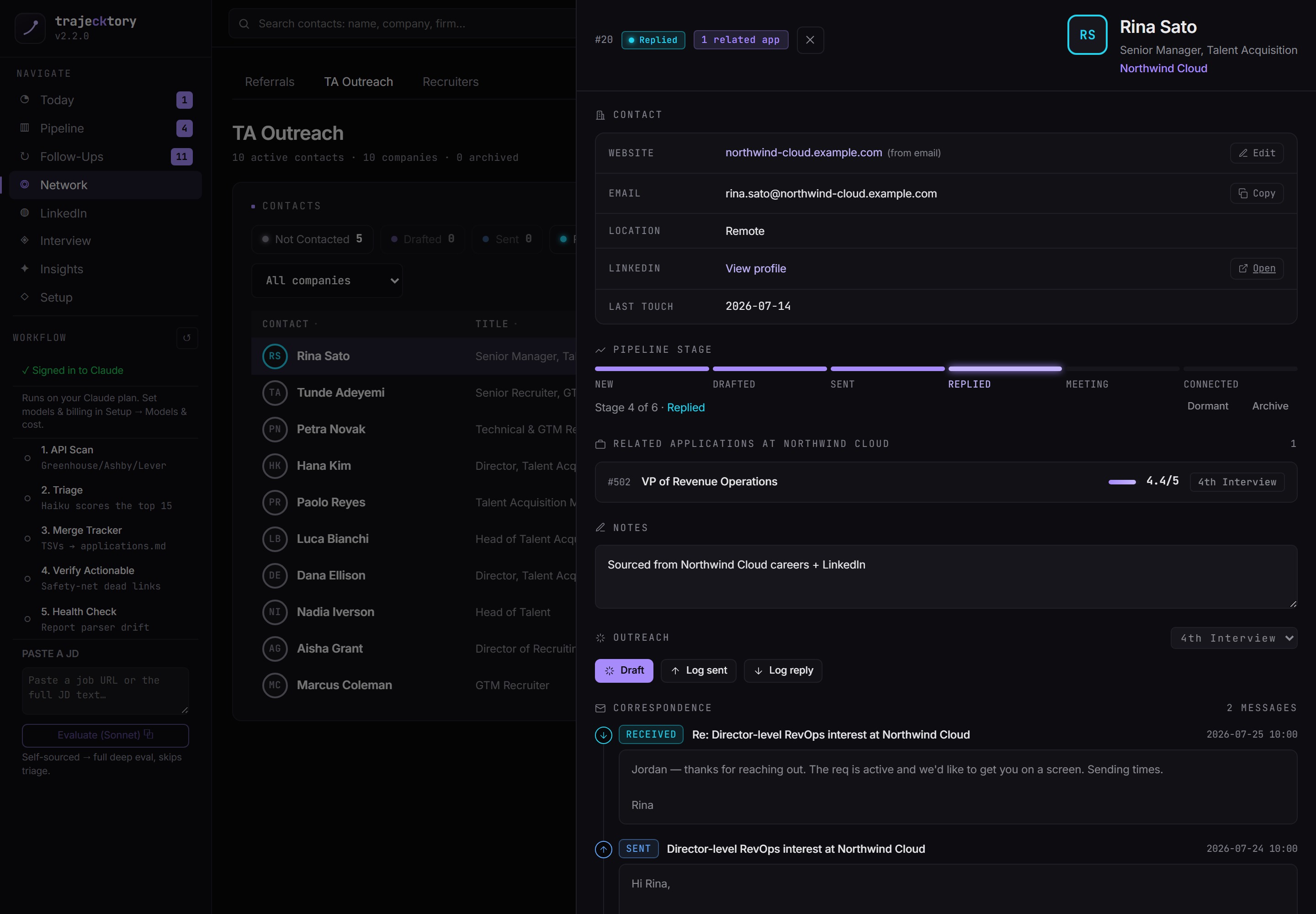The width and height of the screenshot is (1316, 914).
Task: Select the Tunde Adeyemi contact row
Action: pos(414,393)
